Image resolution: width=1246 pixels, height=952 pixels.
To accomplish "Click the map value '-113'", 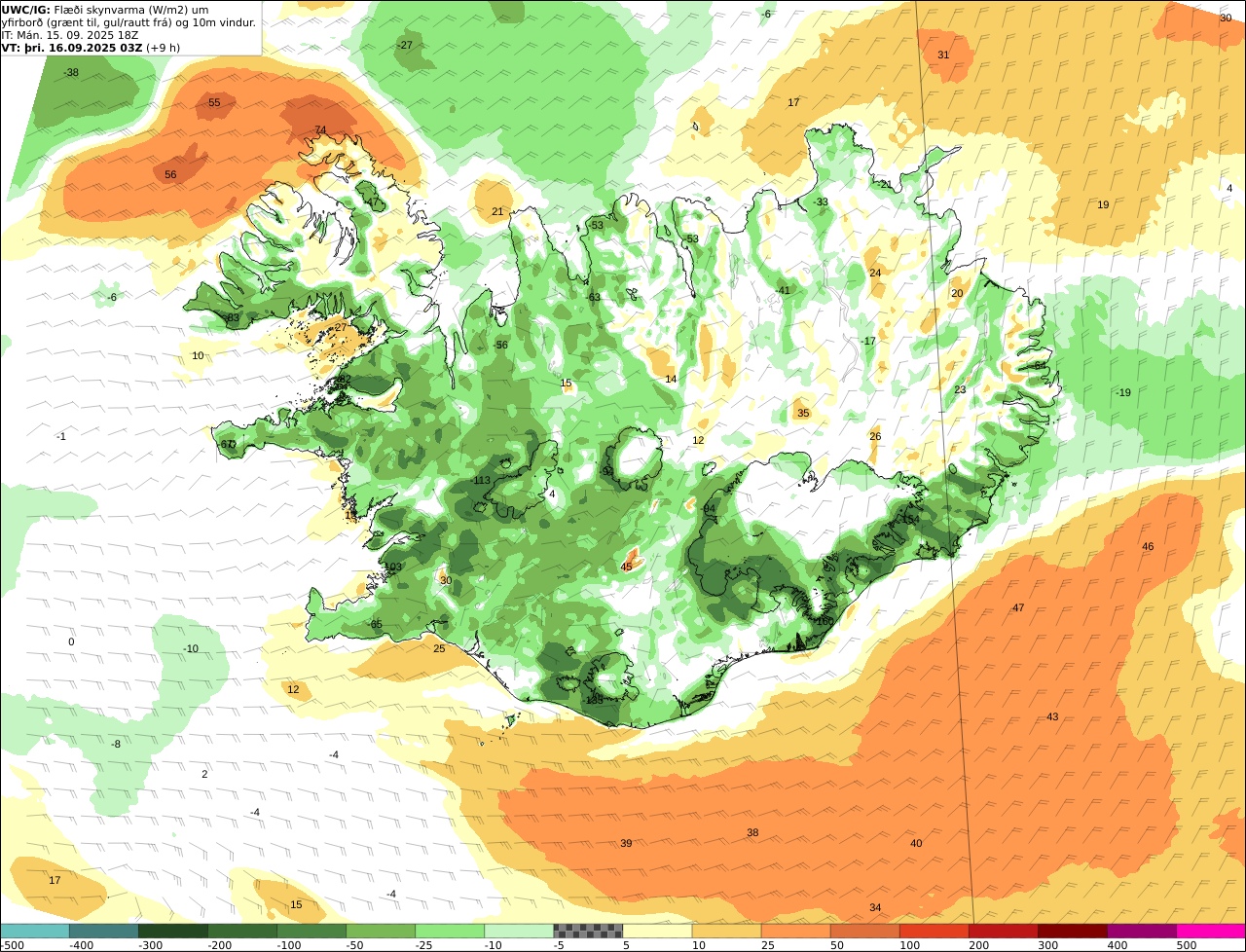I will [x=480, y=482].
